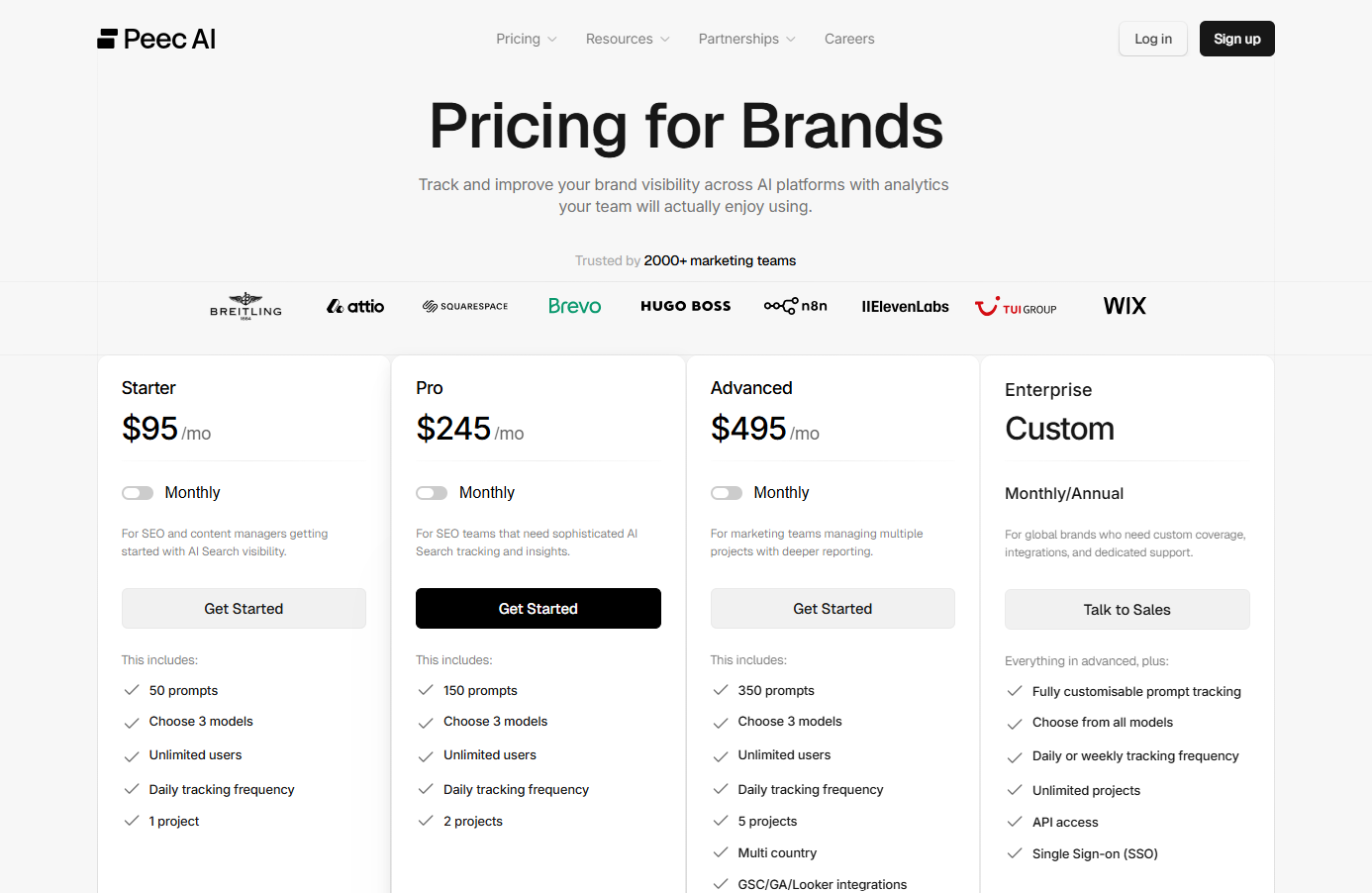
Task: Click the TUI Group logo
Action: 1016,307
